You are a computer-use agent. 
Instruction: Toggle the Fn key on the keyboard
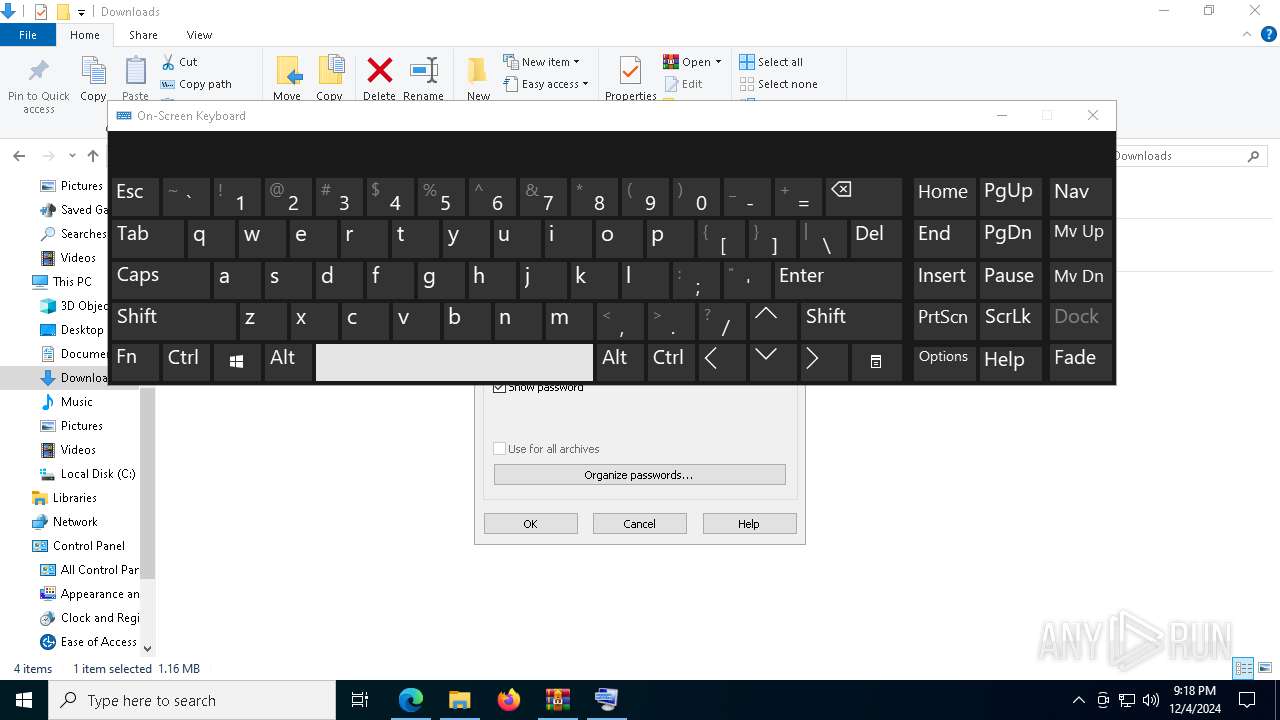pos(135,362)
